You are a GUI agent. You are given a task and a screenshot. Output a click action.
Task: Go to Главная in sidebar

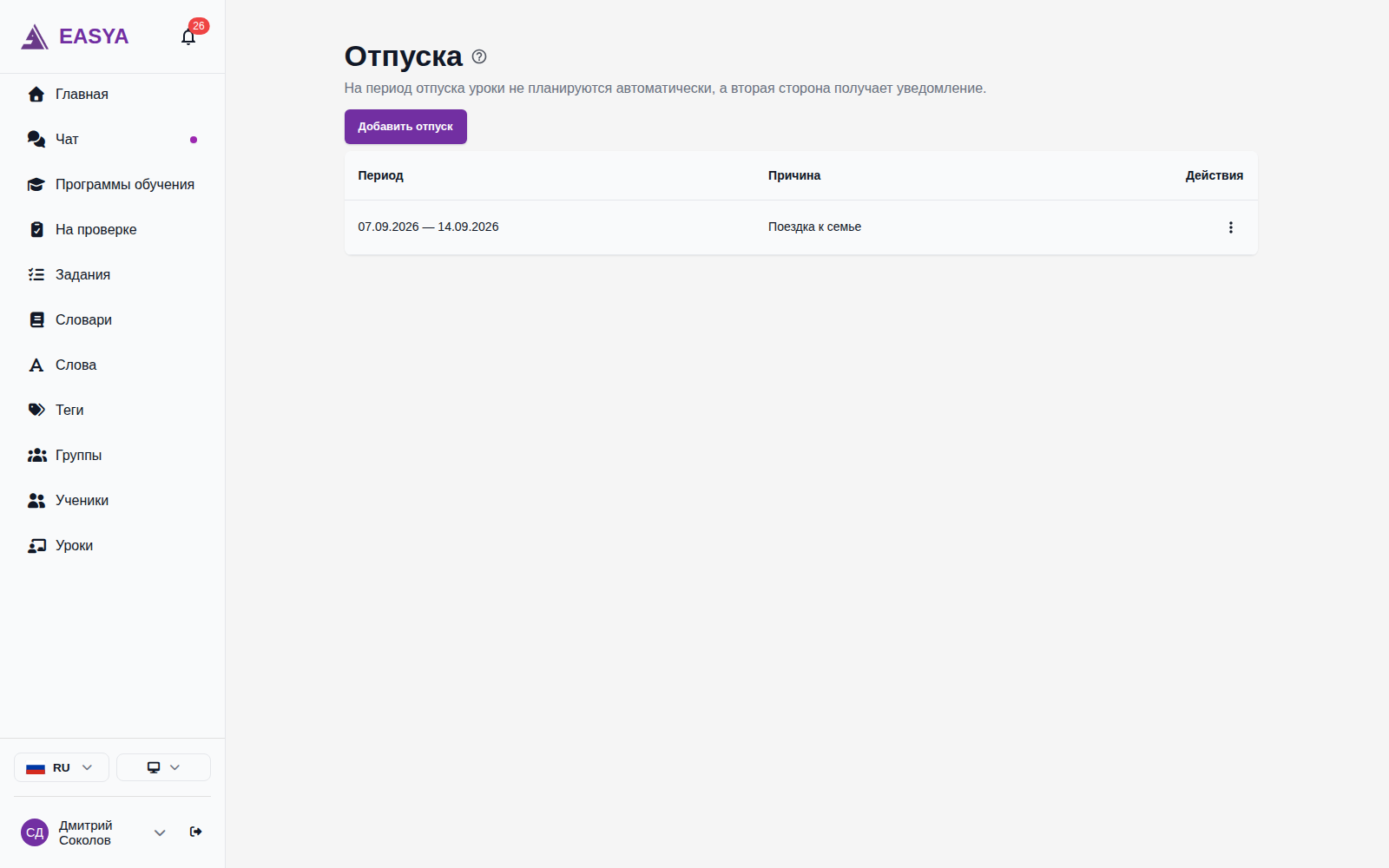tap(112, 95)
